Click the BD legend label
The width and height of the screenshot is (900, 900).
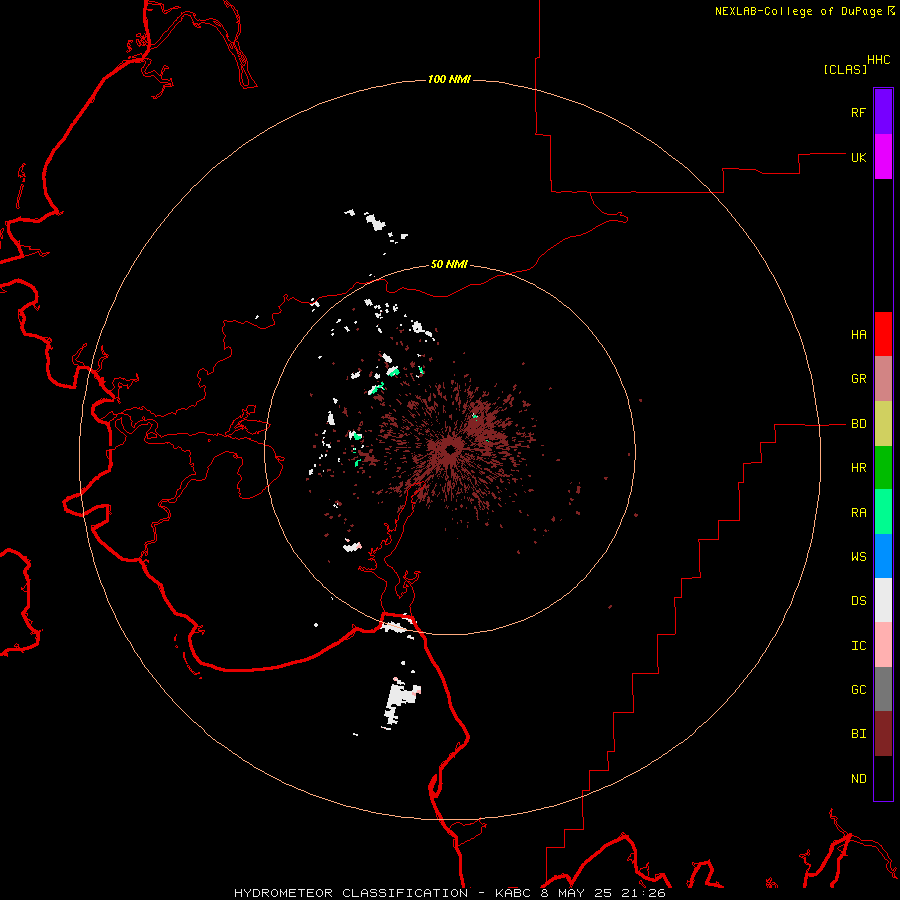click(859, 424)
